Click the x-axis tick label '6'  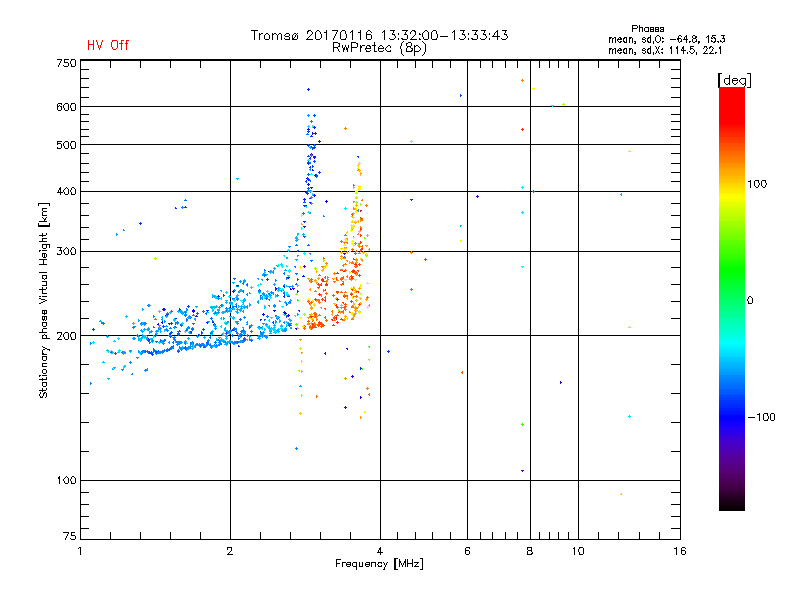[467, 551]
